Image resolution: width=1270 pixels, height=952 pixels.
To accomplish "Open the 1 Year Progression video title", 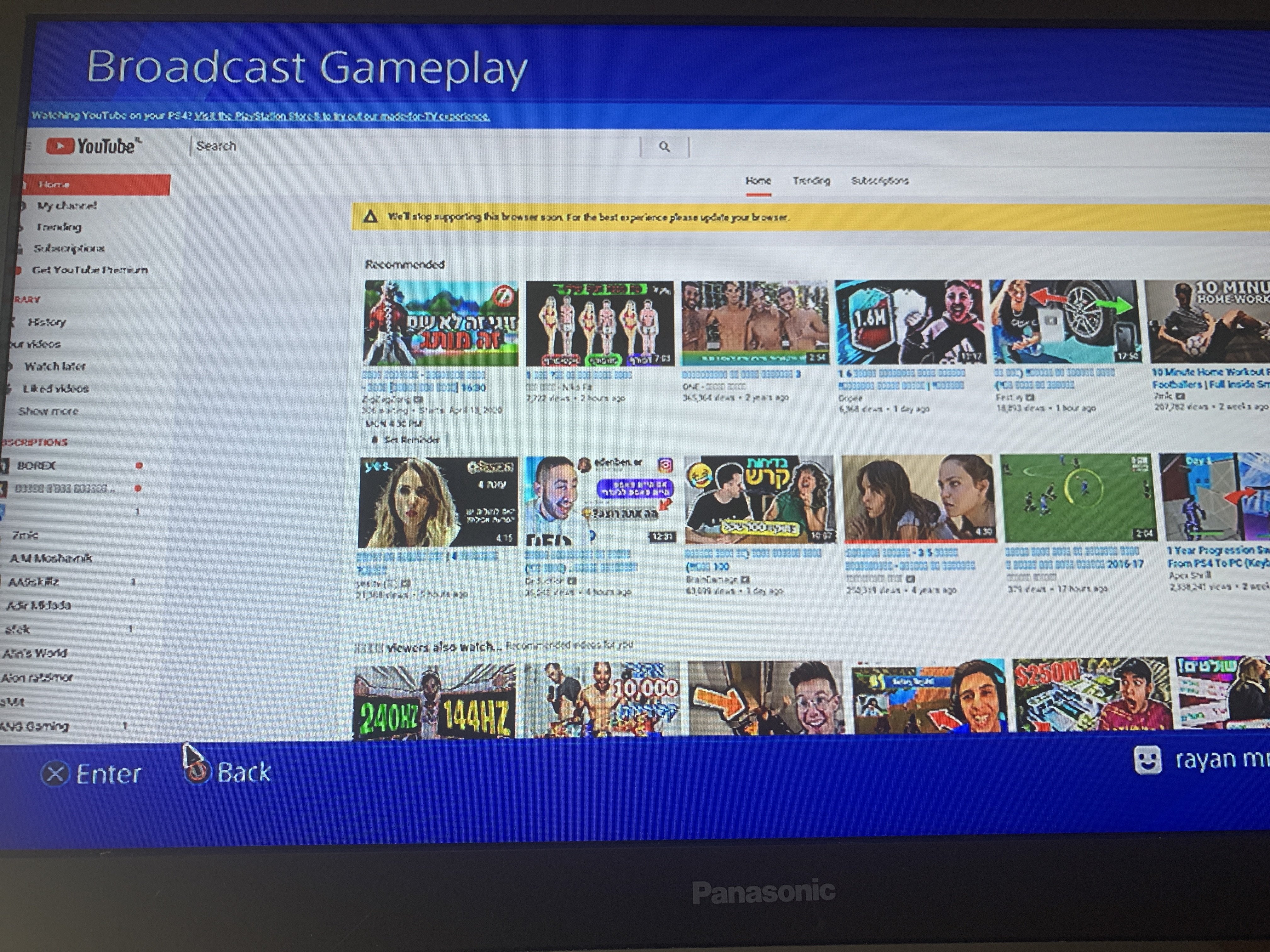I will click(1219, 557).
